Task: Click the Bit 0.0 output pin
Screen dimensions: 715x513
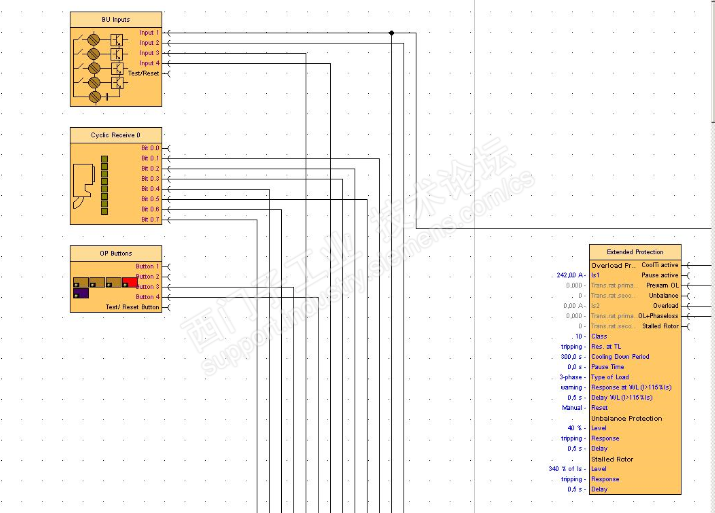Action: [166, 148]
